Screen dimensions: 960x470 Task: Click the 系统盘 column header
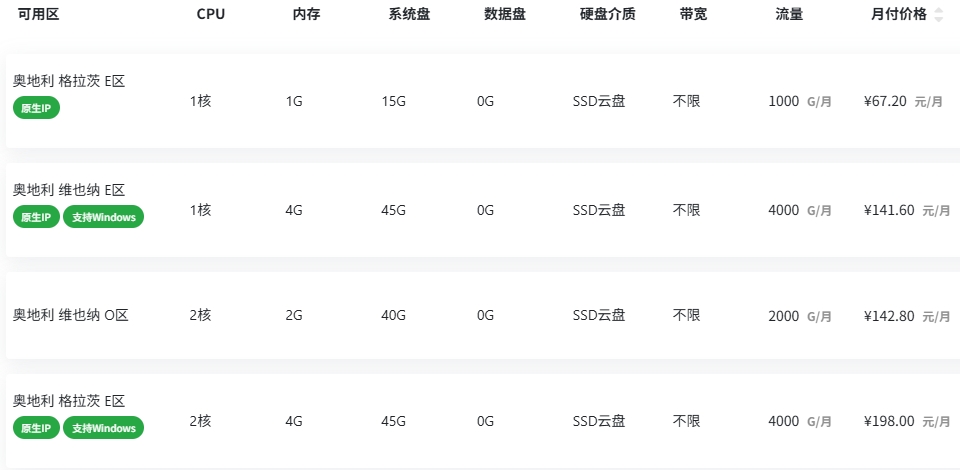409,15
